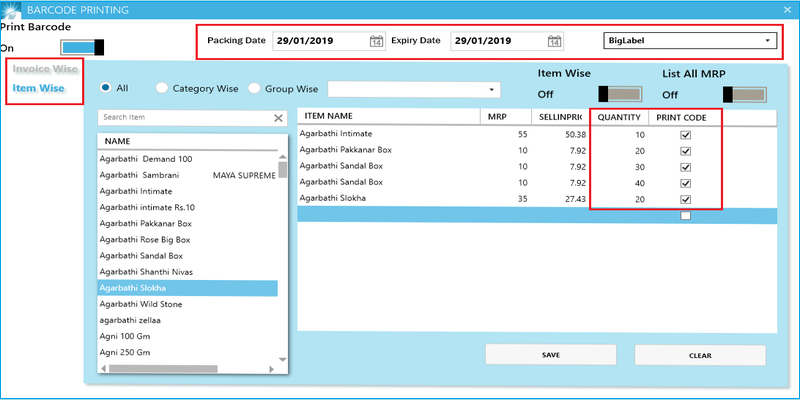
Task: Open the category/group filter dropdown
Action: click(491, 89)
